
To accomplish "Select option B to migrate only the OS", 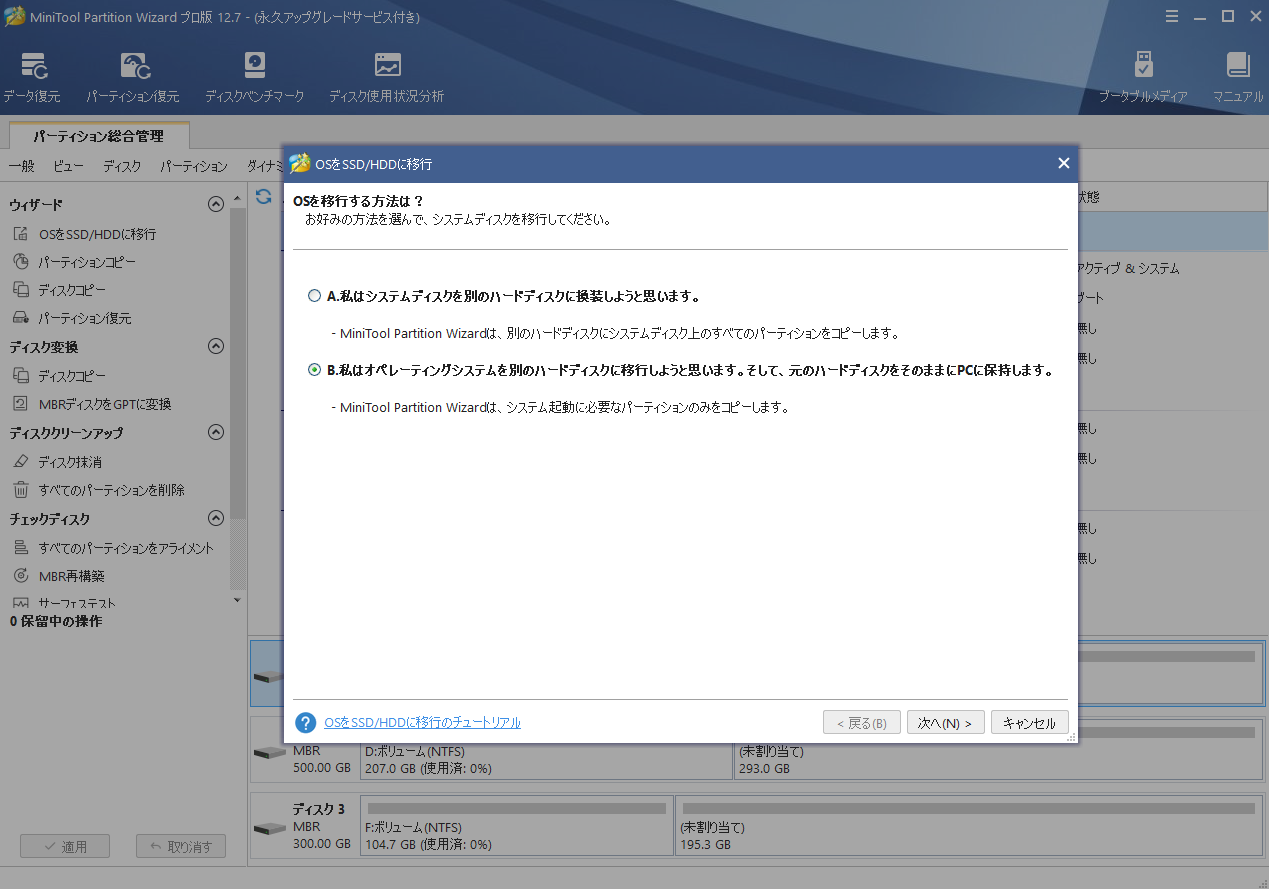I will (x=315, y=370).
